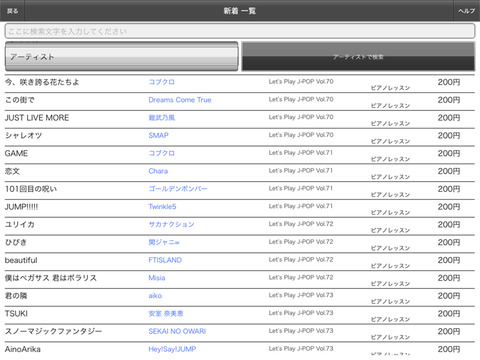Click 200円 price in the GAME row
The width and height of the screenshot is (480, 360).
point(449,153)
